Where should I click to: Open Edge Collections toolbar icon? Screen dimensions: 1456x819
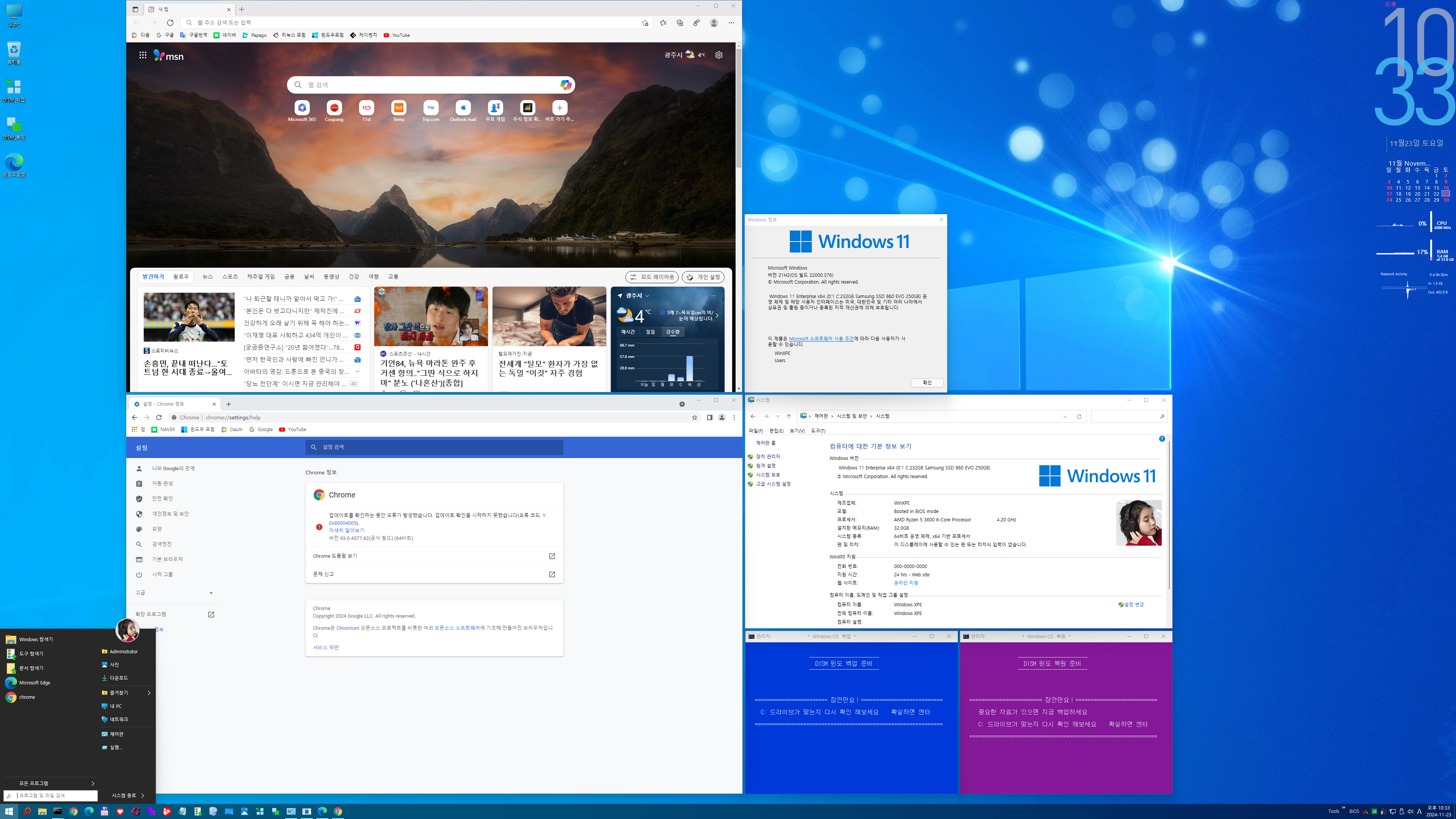click(x=680, y=23)
